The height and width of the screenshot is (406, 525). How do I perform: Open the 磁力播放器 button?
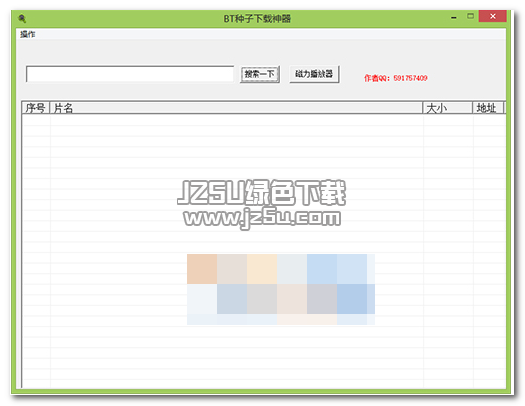pyautogui.click(x=314, y=74)
